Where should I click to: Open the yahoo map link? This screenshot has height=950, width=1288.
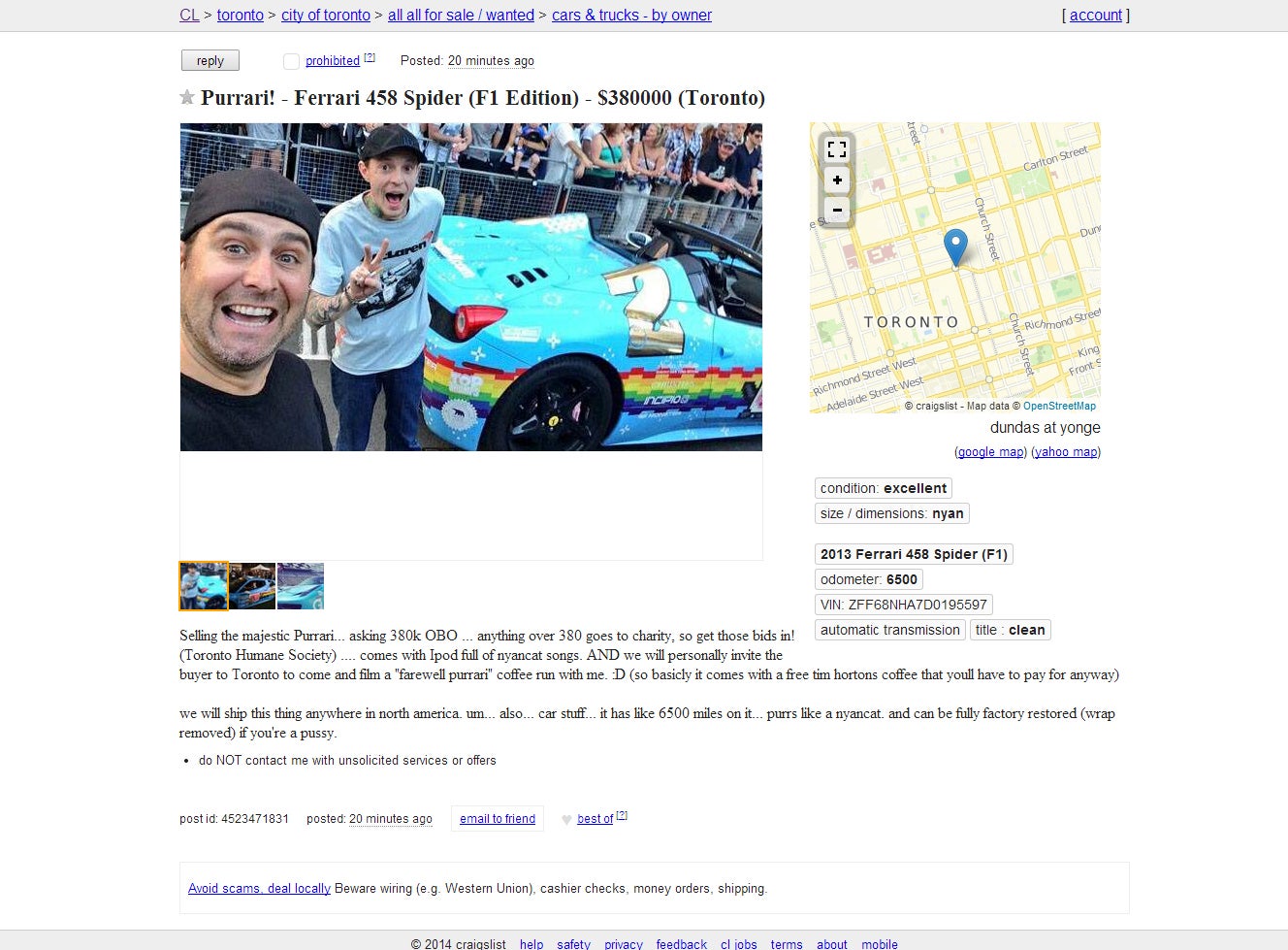(1066, 452)
